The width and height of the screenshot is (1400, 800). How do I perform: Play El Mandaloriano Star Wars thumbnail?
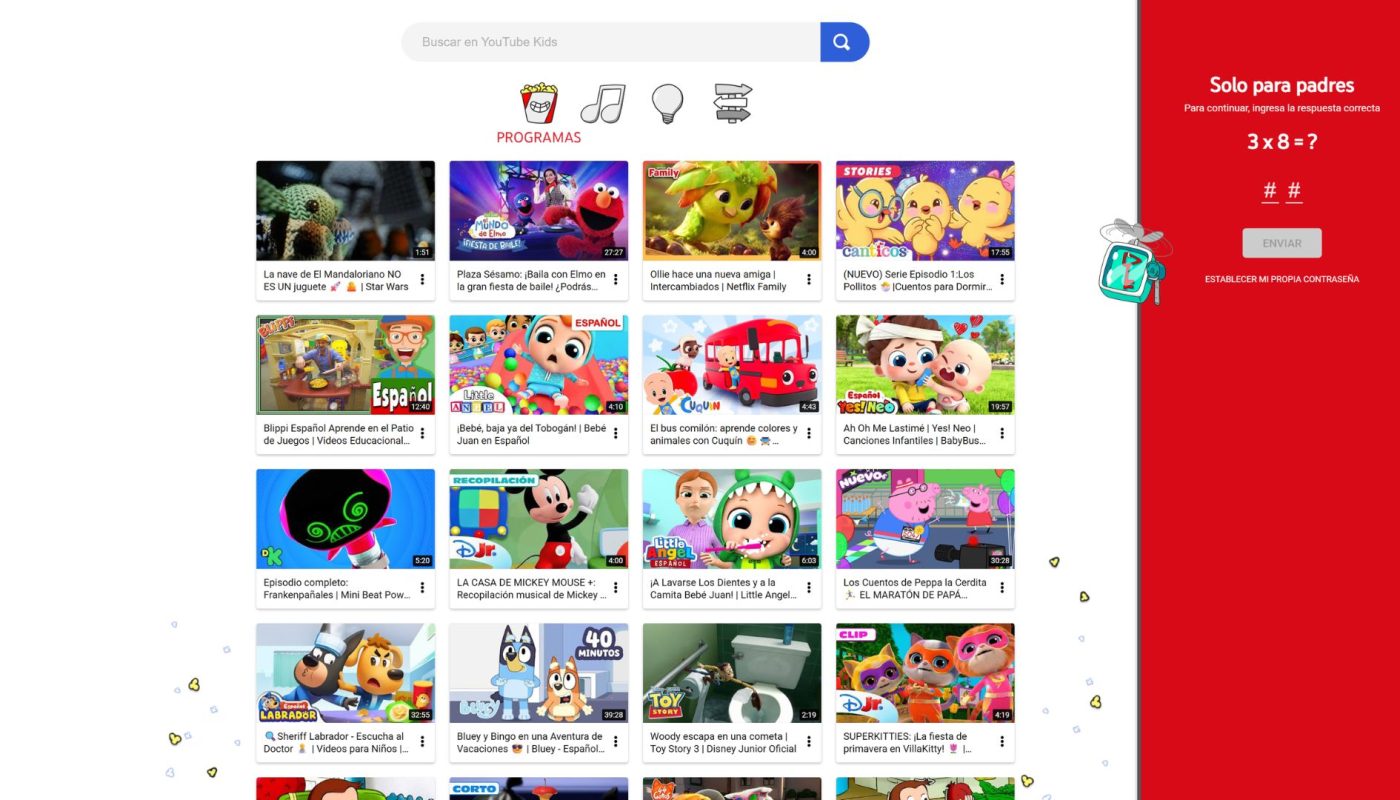(345, 211)
